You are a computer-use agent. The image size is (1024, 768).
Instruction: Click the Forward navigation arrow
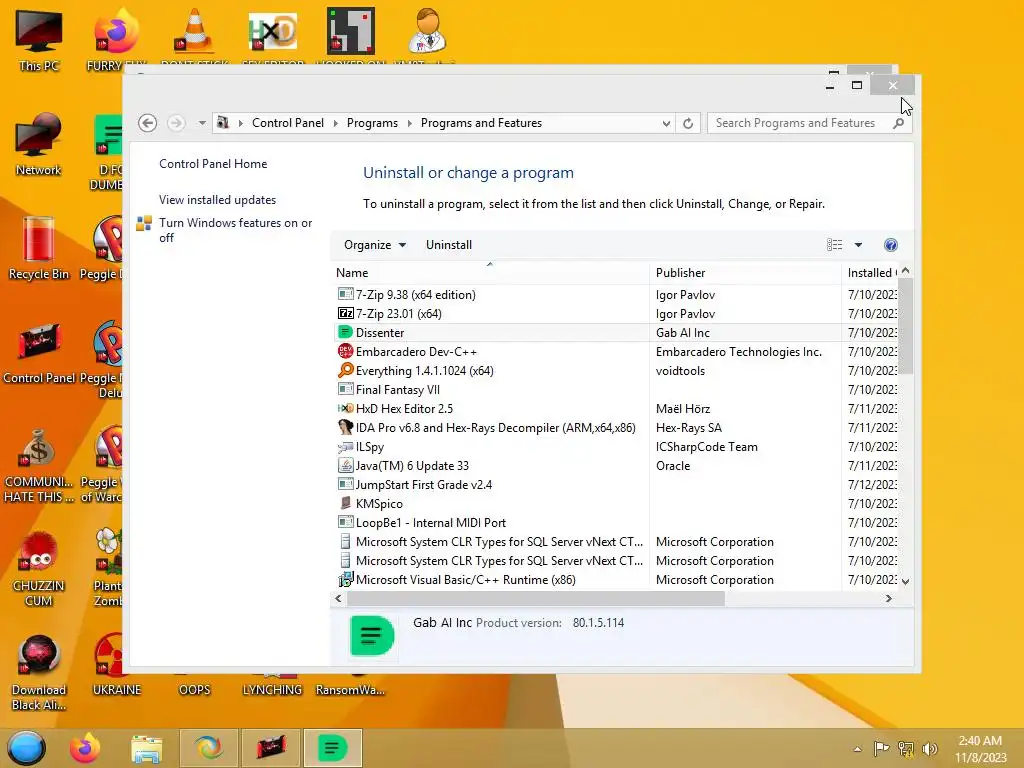(x=176, y=123)
